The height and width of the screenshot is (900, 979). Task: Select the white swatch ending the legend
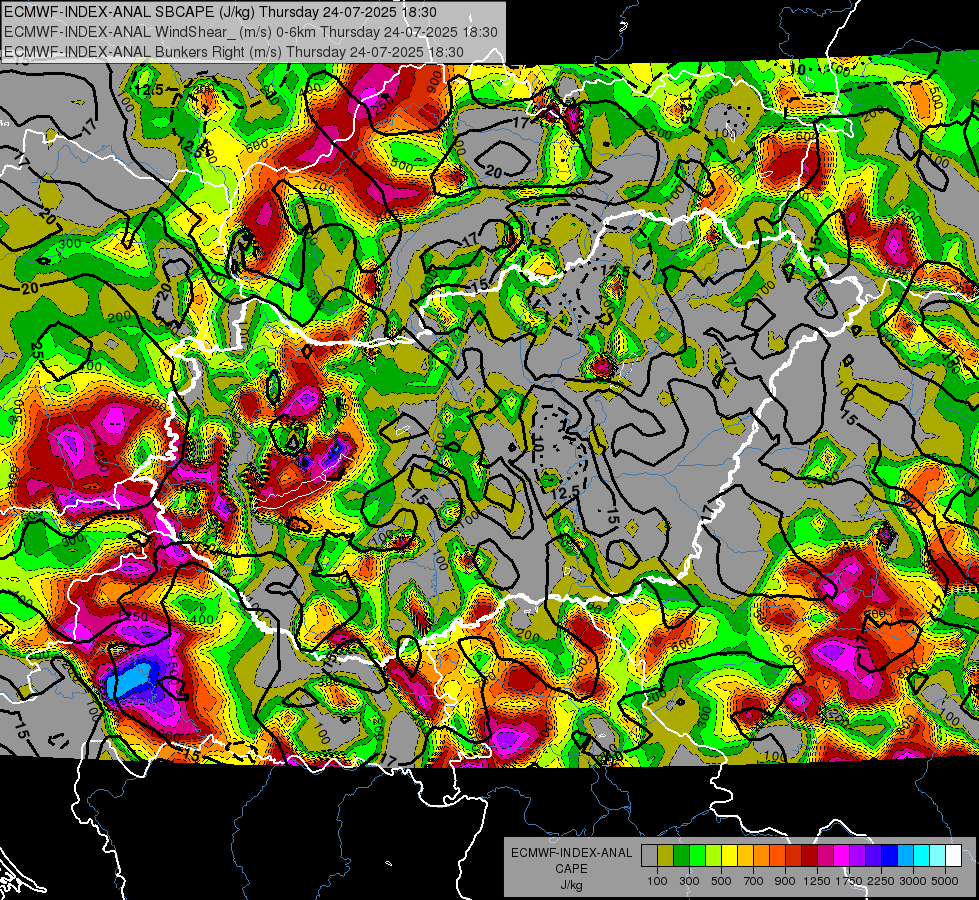(954, 856)
